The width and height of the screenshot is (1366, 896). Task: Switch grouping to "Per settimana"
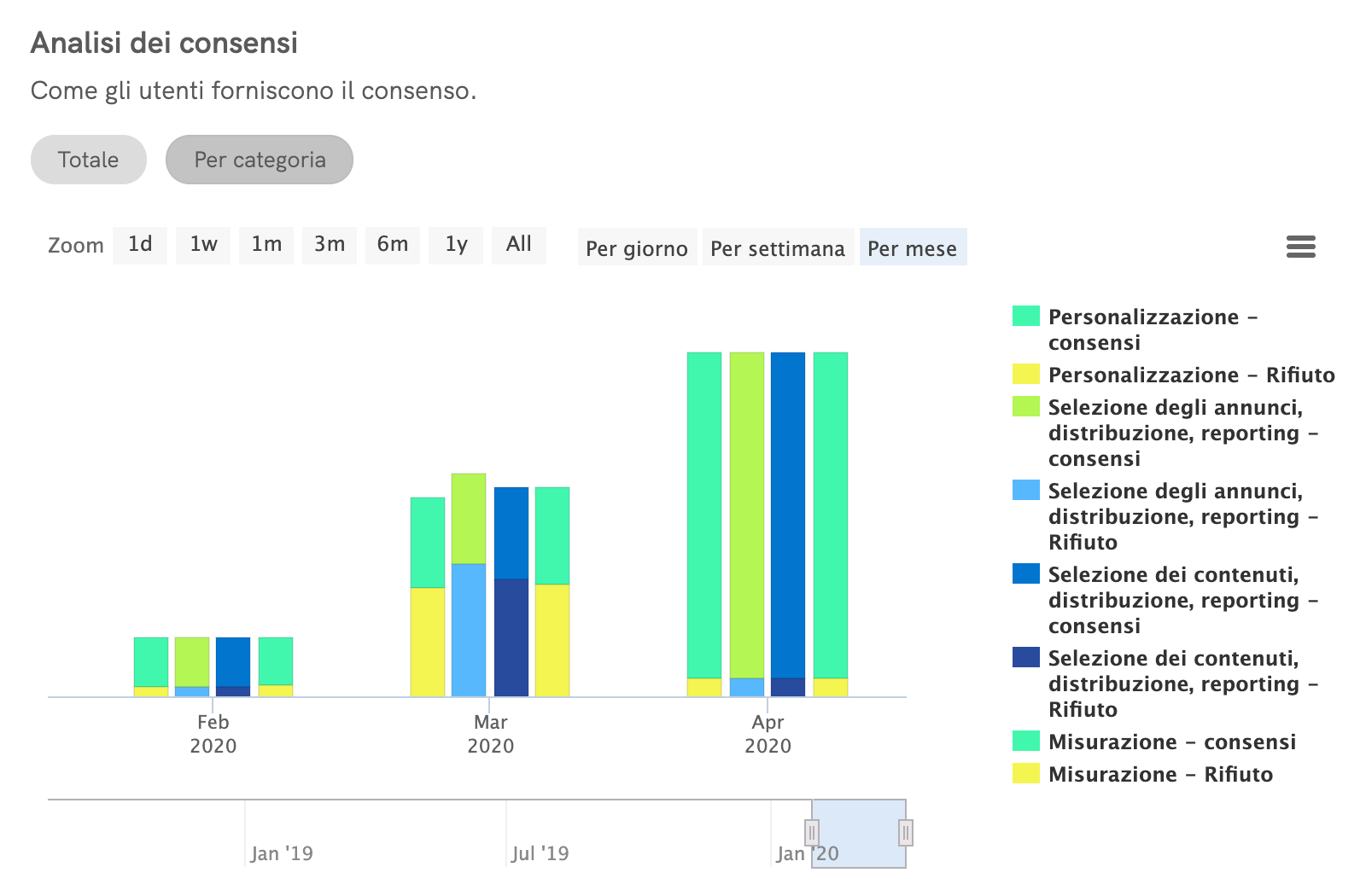(778, 248)
